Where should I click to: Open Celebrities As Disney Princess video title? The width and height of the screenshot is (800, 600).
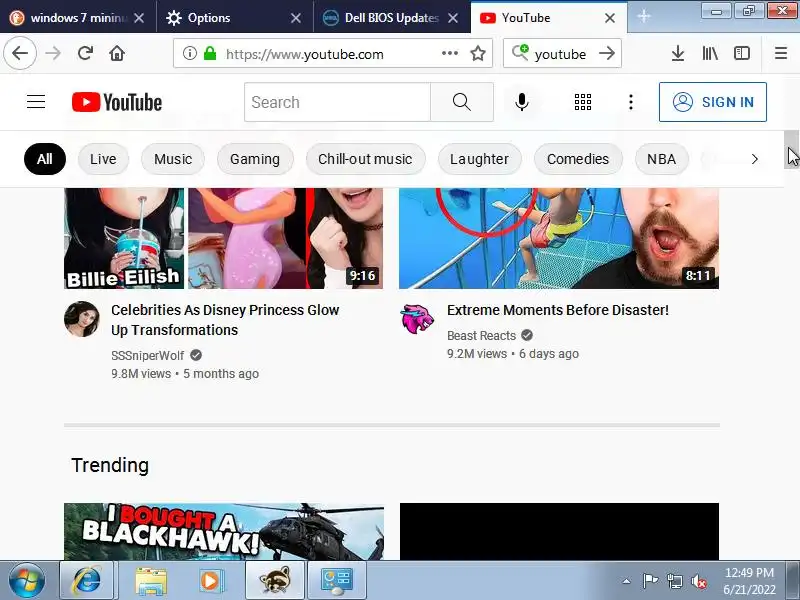(225, 320)
